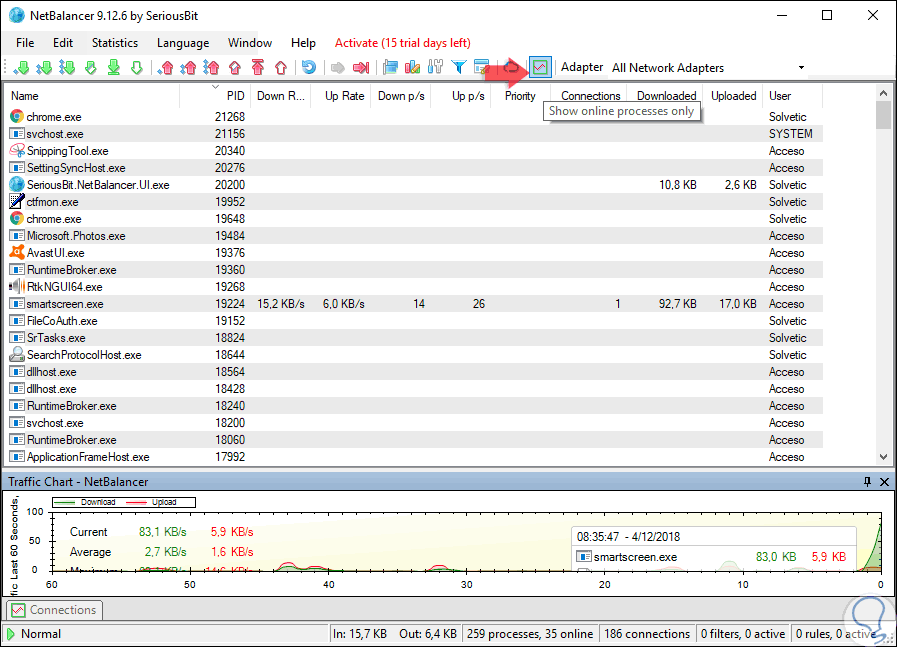
Task: Select dllhost.exe row with PID 18564
Action: (x=415, y=372)
